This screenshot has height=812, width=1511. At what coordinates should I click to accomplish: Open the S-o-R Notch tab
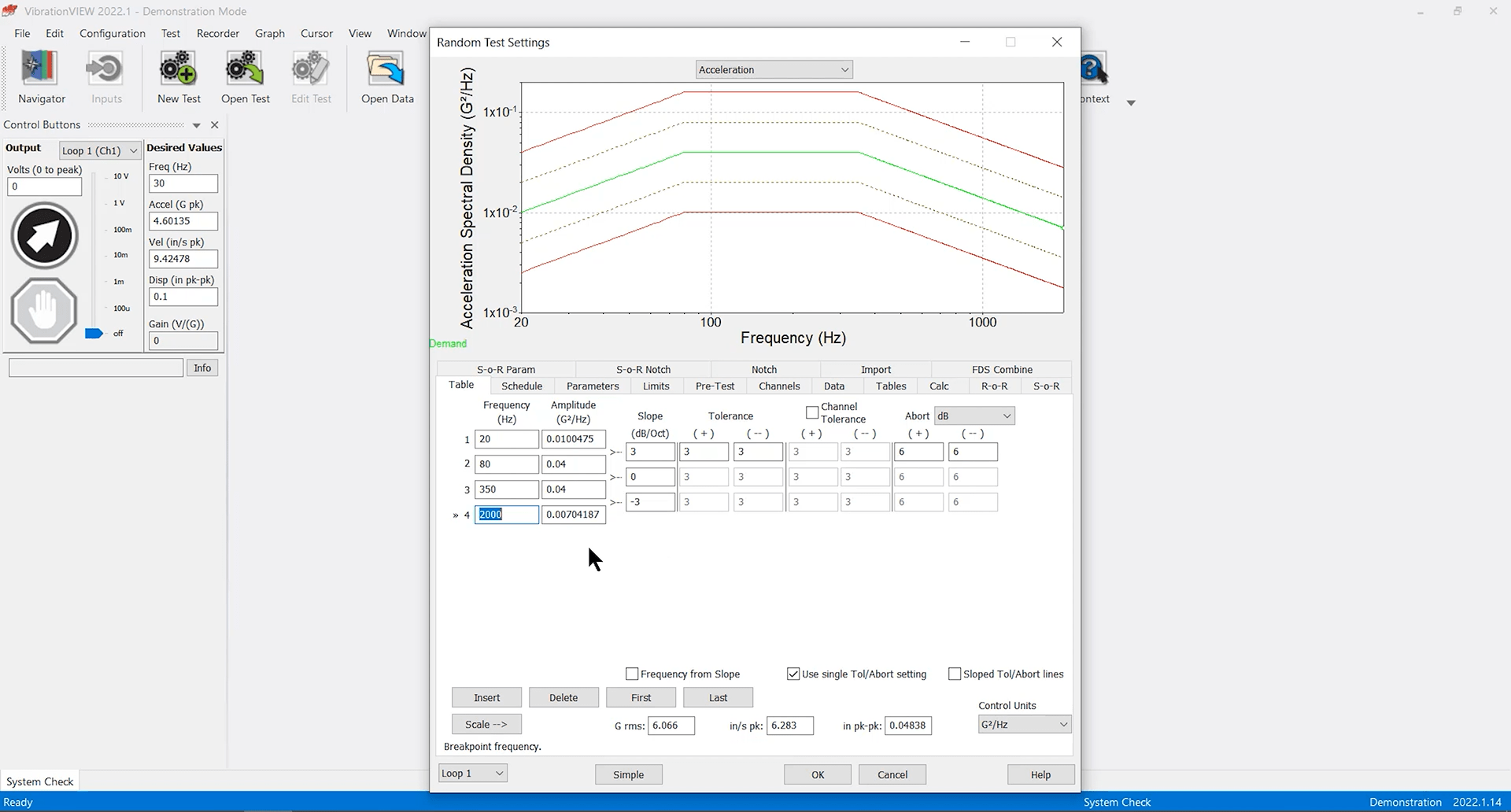pyautogui.click(x=642, y=369)
